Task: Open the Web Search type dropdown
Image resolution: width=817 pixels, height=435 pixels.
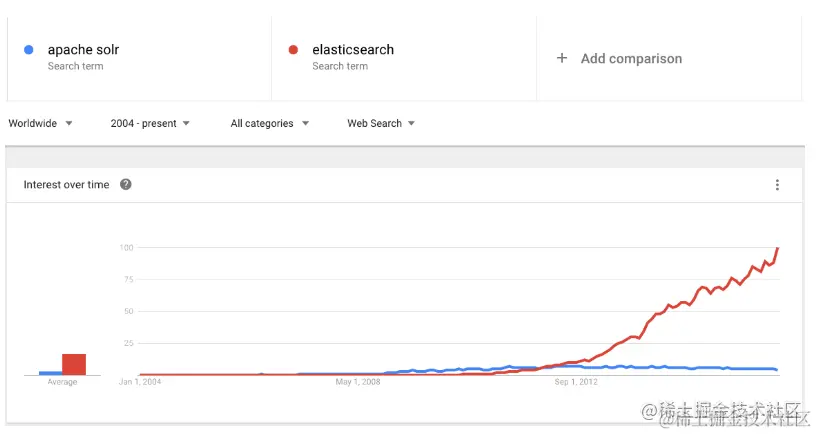Action: (381, 123)
